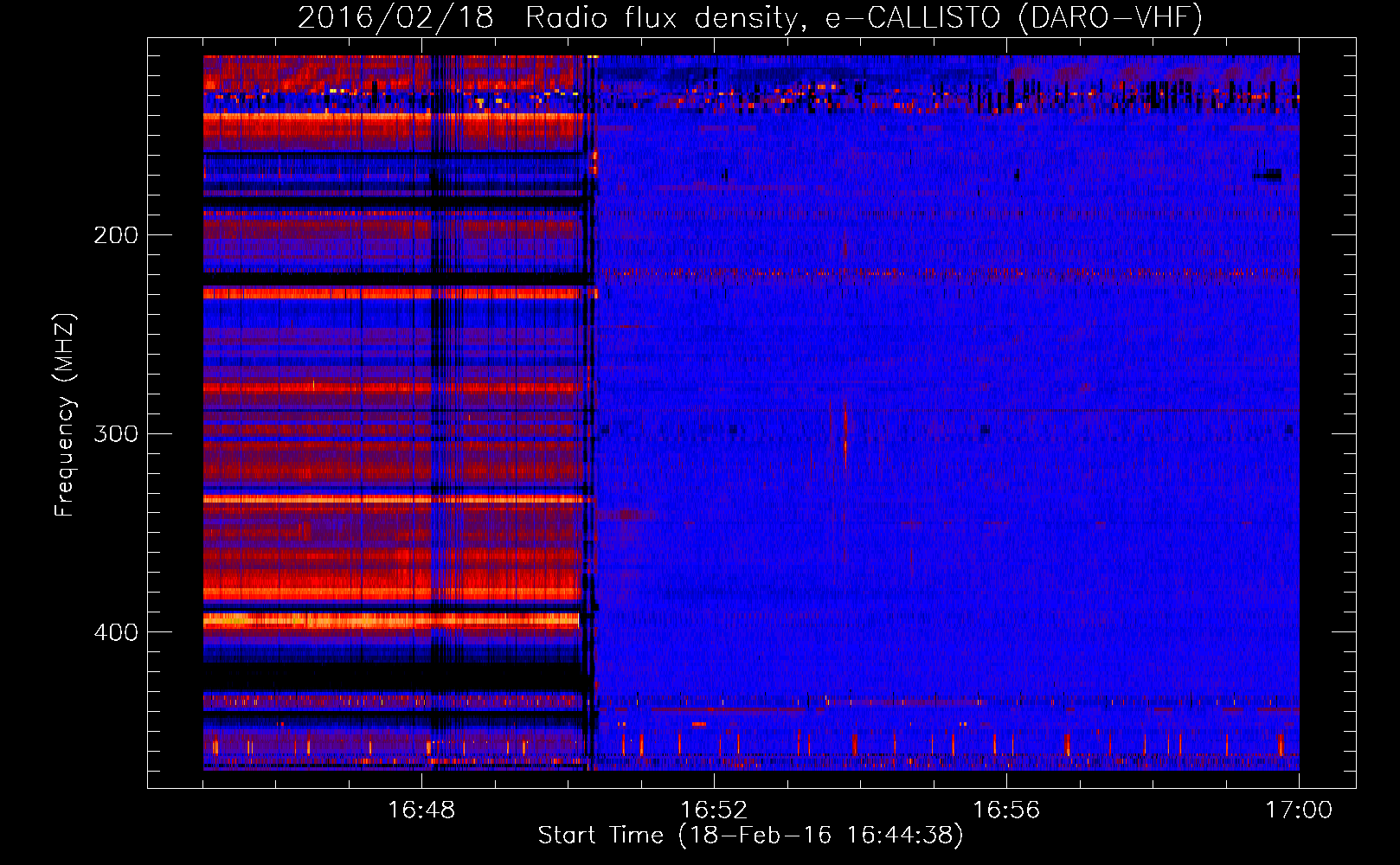1400x865 pixels.
Task: Click the 'Start Time (18-Feb-16 16:44:38)' label
Action: point(750,836)
